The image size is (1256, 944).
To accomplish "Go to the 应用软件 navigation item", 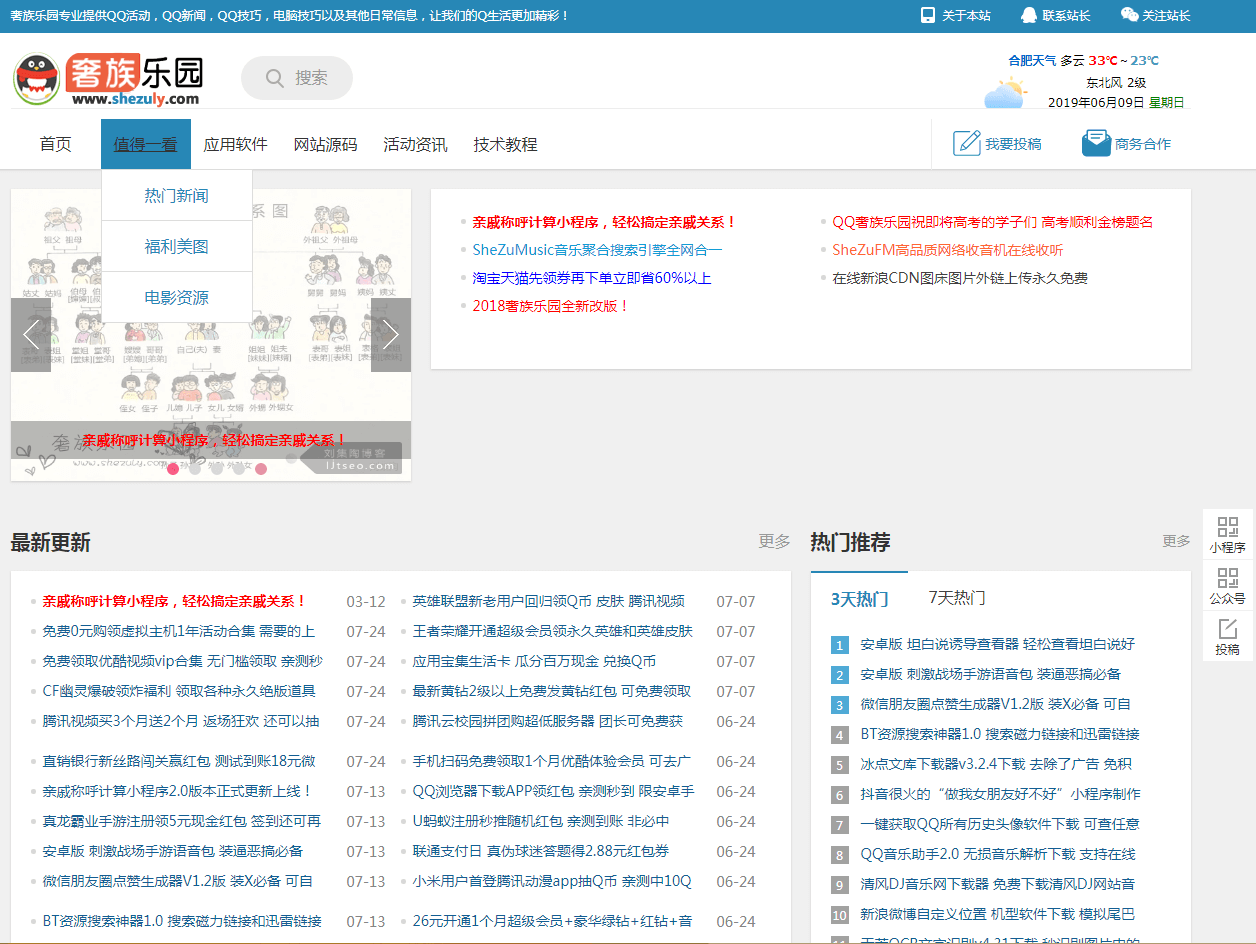I will [234, 143].
